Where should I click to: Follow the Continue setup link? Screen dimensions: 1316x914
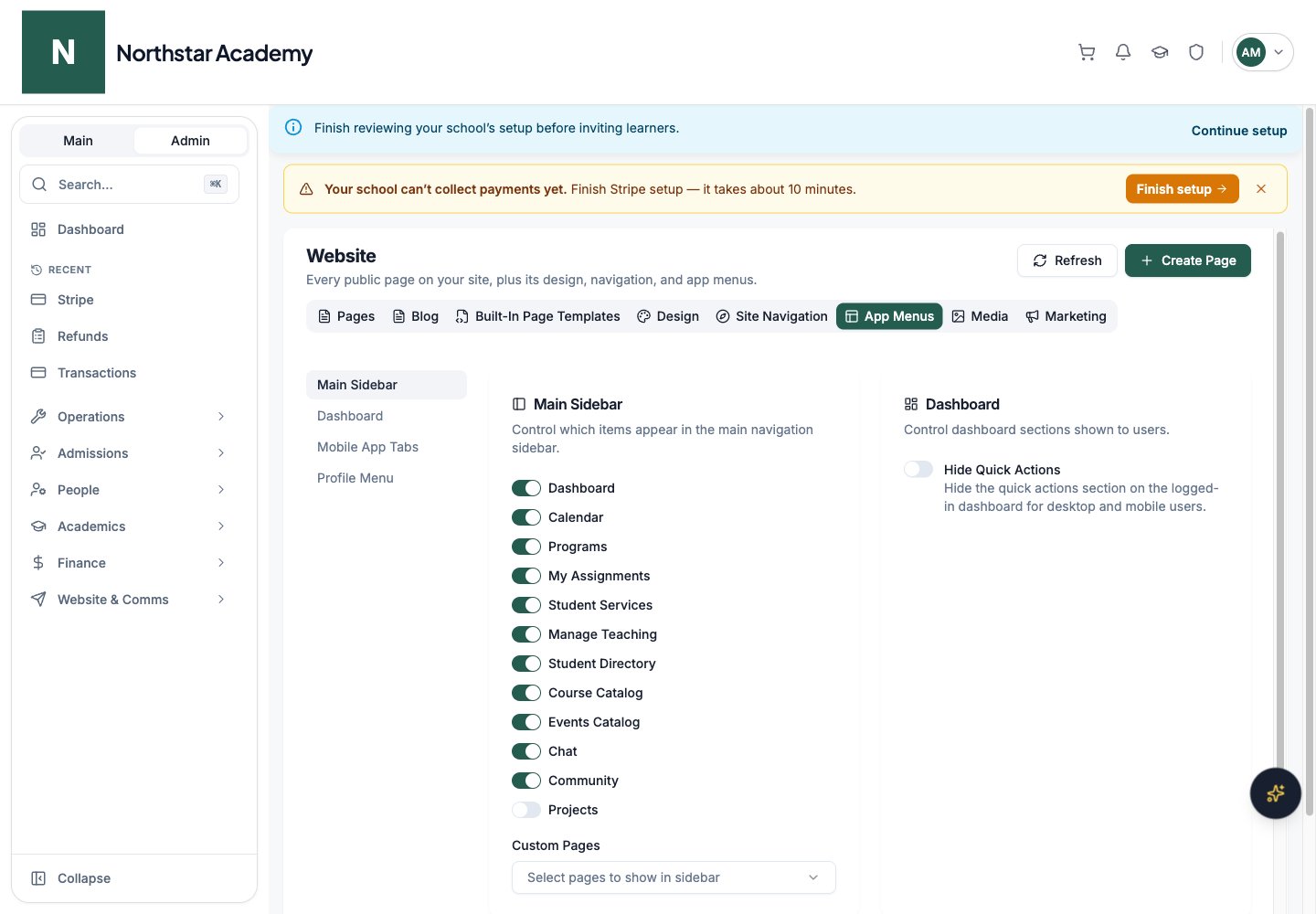coord(1239,131)
